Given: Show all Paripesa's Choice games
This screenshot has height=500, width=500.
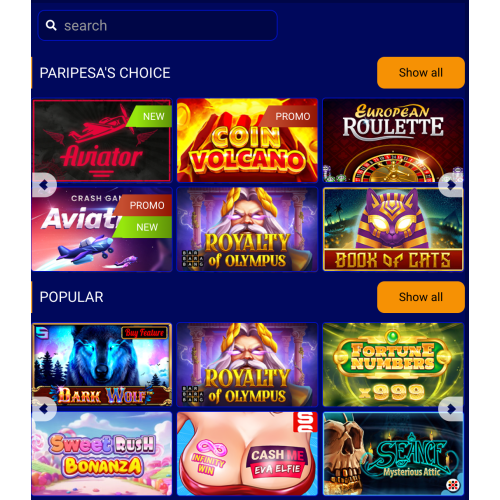Looking at the screenshot, I should point(421,73).
